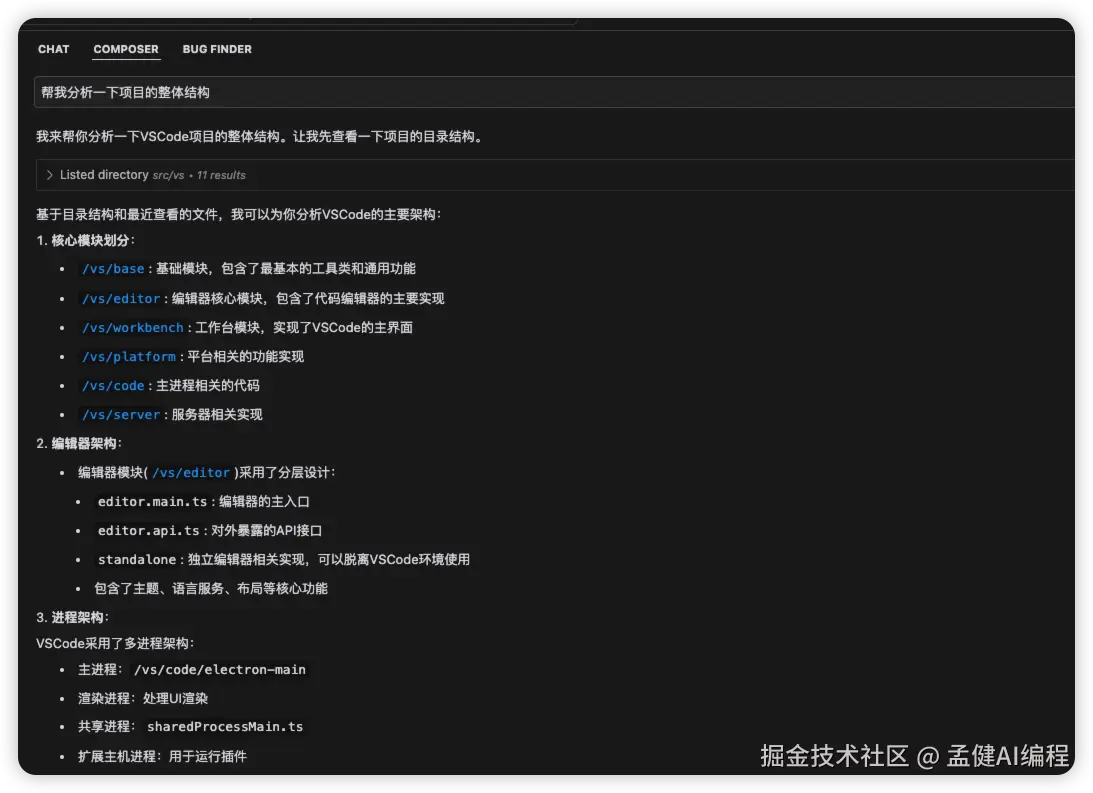Open /vs/editor link in 编辑器模块 line
Image resolution: width=1093 pixels, height=793 pixels.
click(x=191, y=473)
